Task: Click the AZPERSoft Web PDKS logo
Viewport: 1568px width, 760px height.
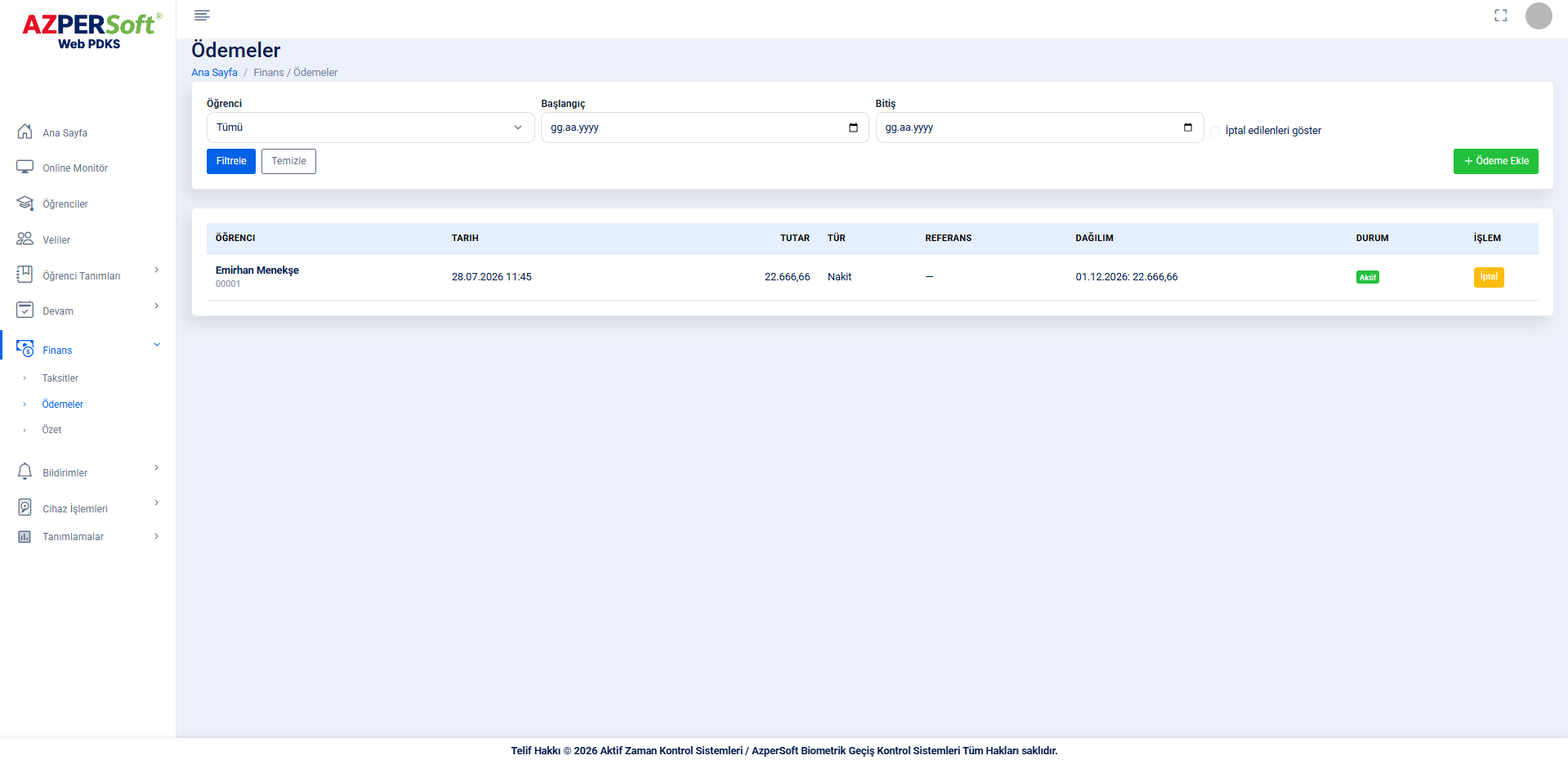Action: pyautogui.click(x=91, y=32)
